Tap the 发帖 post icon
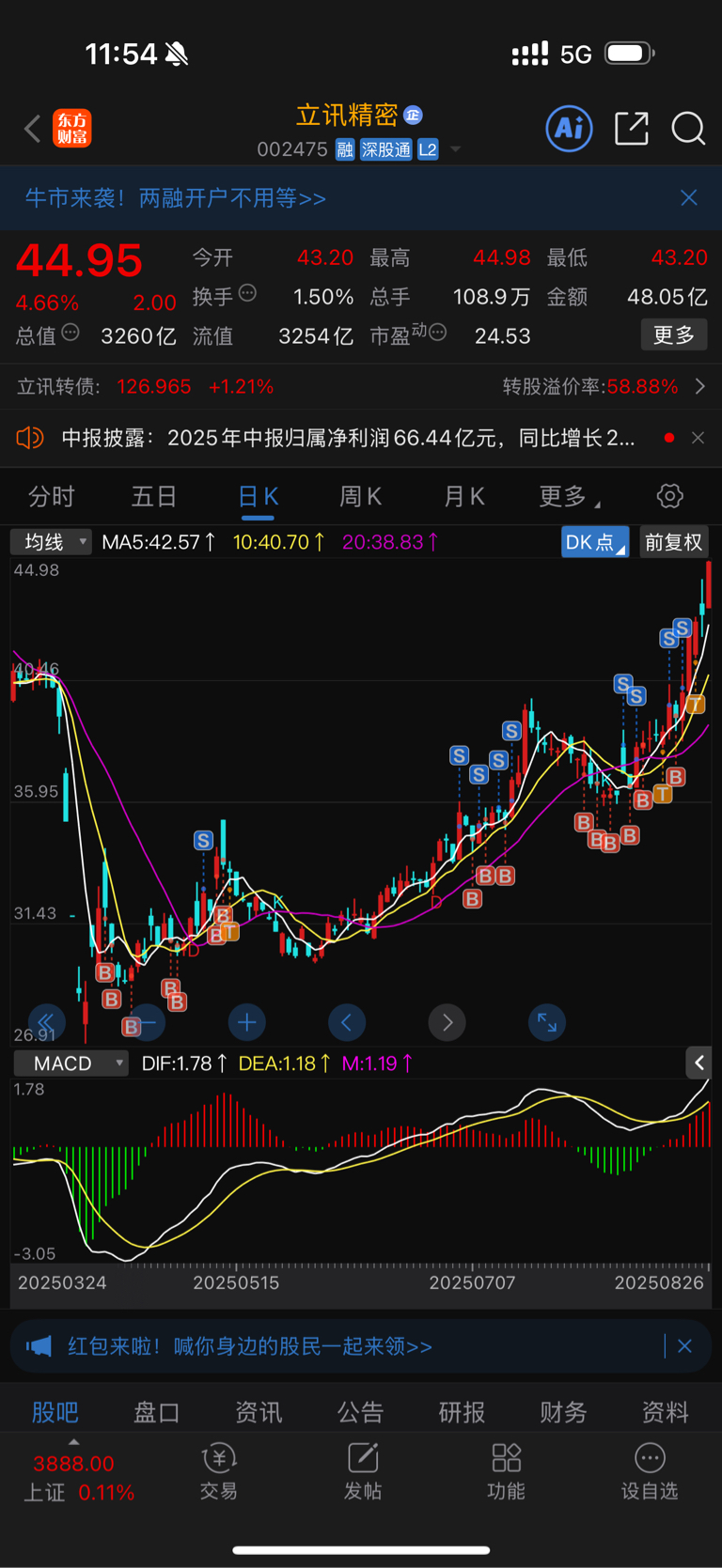Viewport: 722px width, 1568px height. pyautogui.click(x=363, y=1471)
